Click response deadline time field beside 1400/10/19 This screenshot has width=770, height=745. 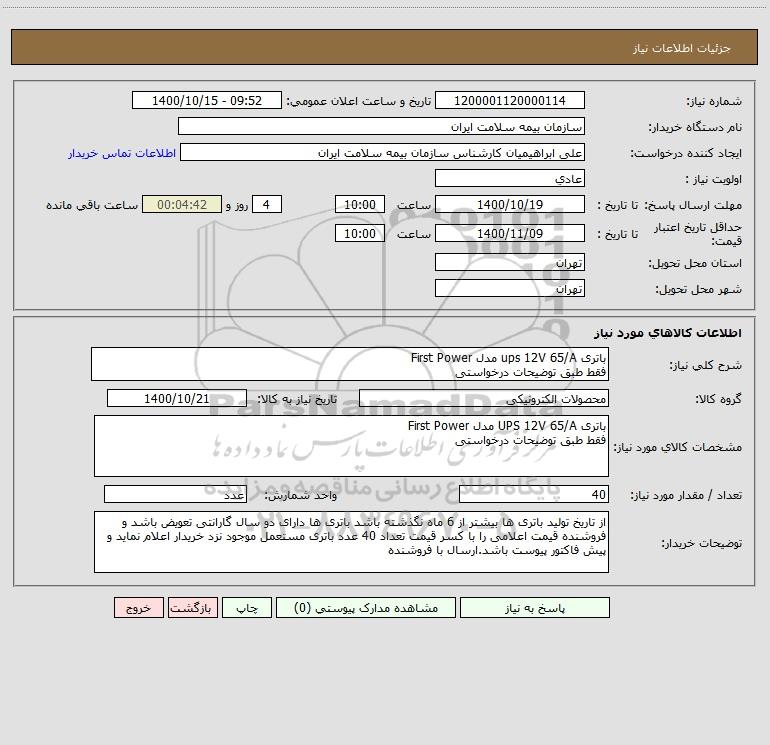coord(359,204)
